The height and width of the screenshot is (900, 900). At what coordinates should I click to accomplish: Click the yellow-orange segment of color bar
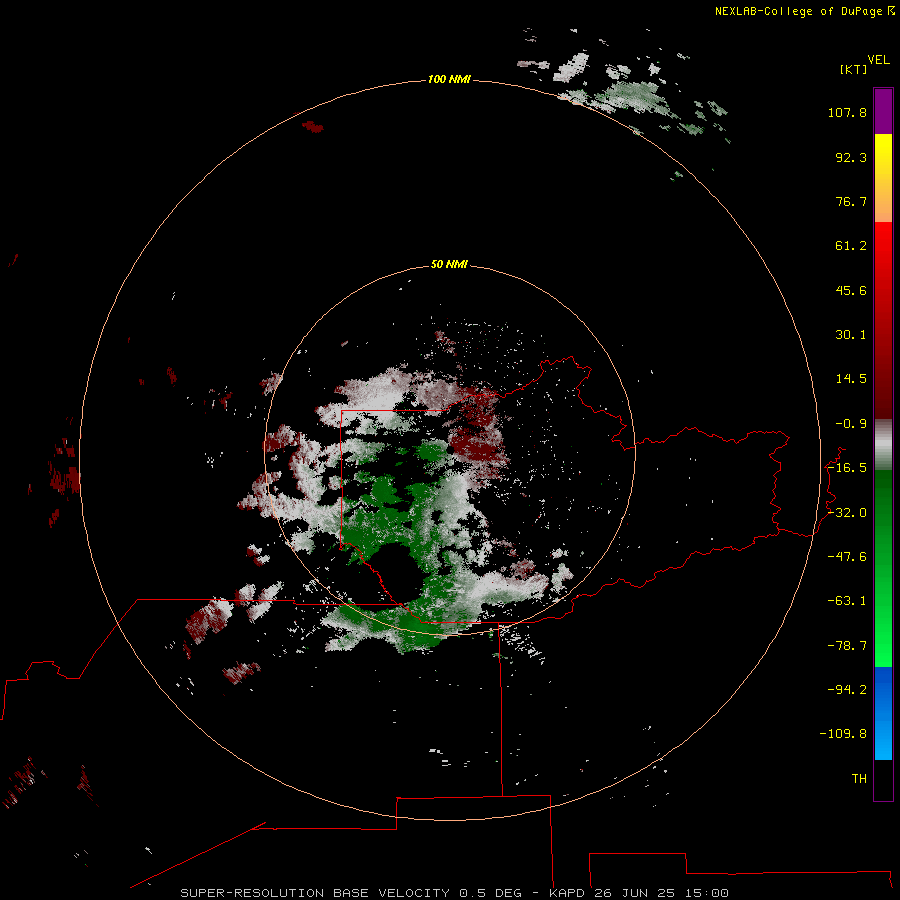pyautogui.click(x=883, y=178)
